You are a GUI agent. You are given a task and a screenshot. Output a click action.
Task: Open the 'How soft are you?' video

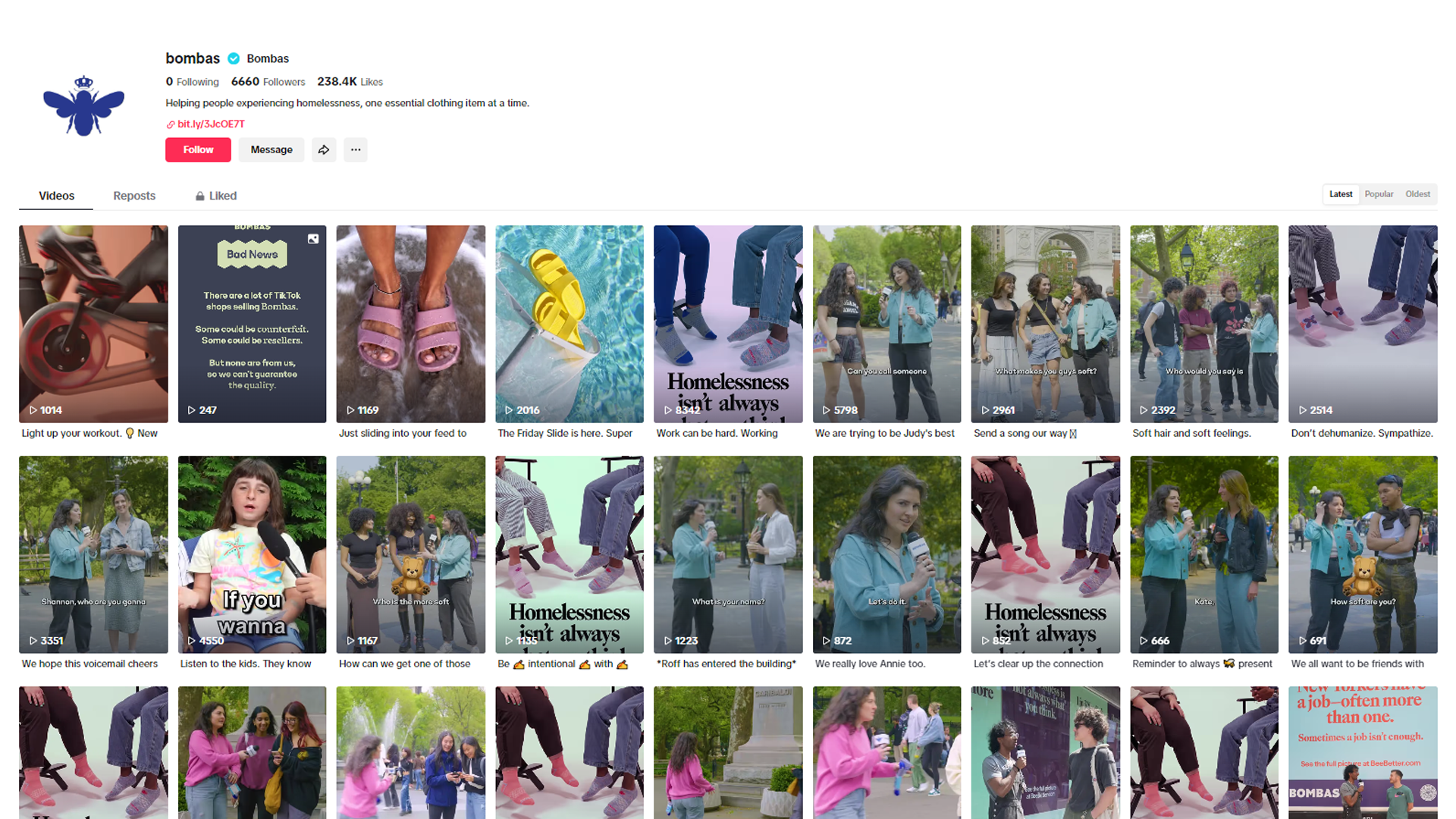coord(1363,554)
